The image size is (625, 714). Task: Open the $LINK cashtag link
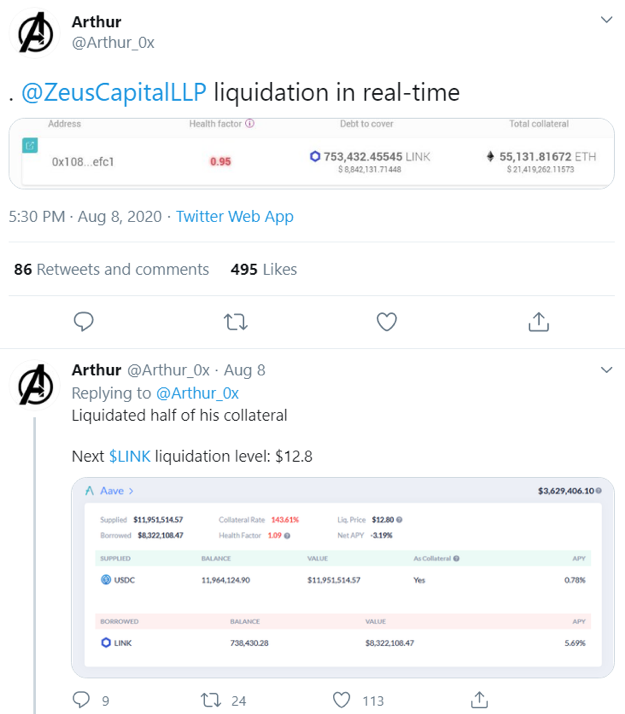130,456
